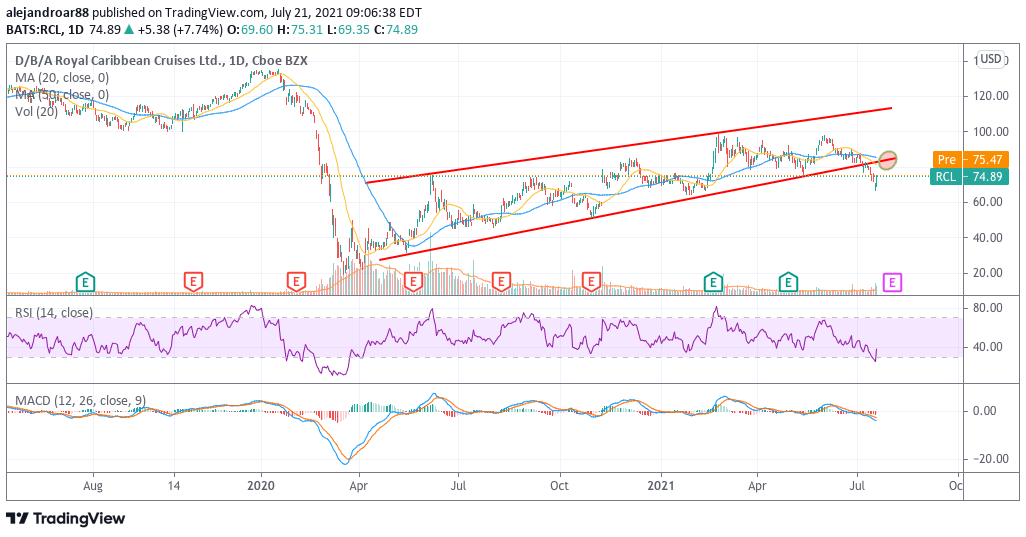The height and width of the screenshot is (537, 1026).
Task: Click the first red earnings marker near label 14
Action: (x=192, y=283)
